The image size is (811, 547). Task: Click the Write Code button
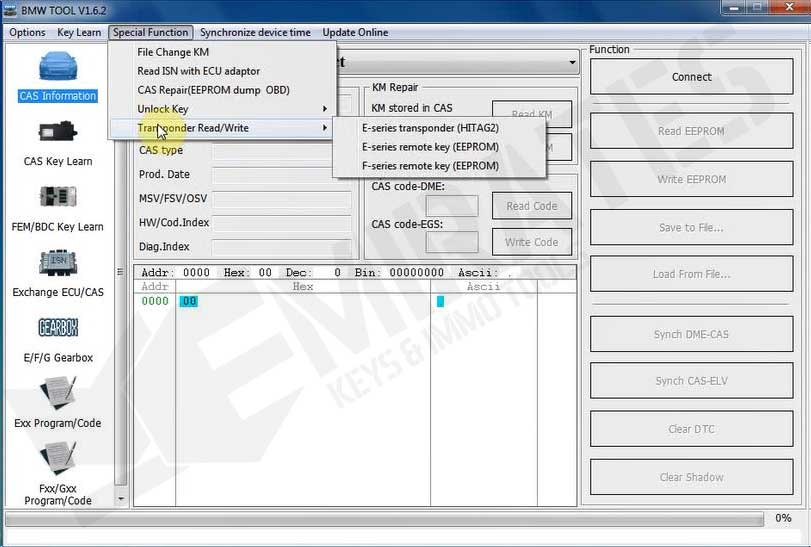click(x=532, y=242)
